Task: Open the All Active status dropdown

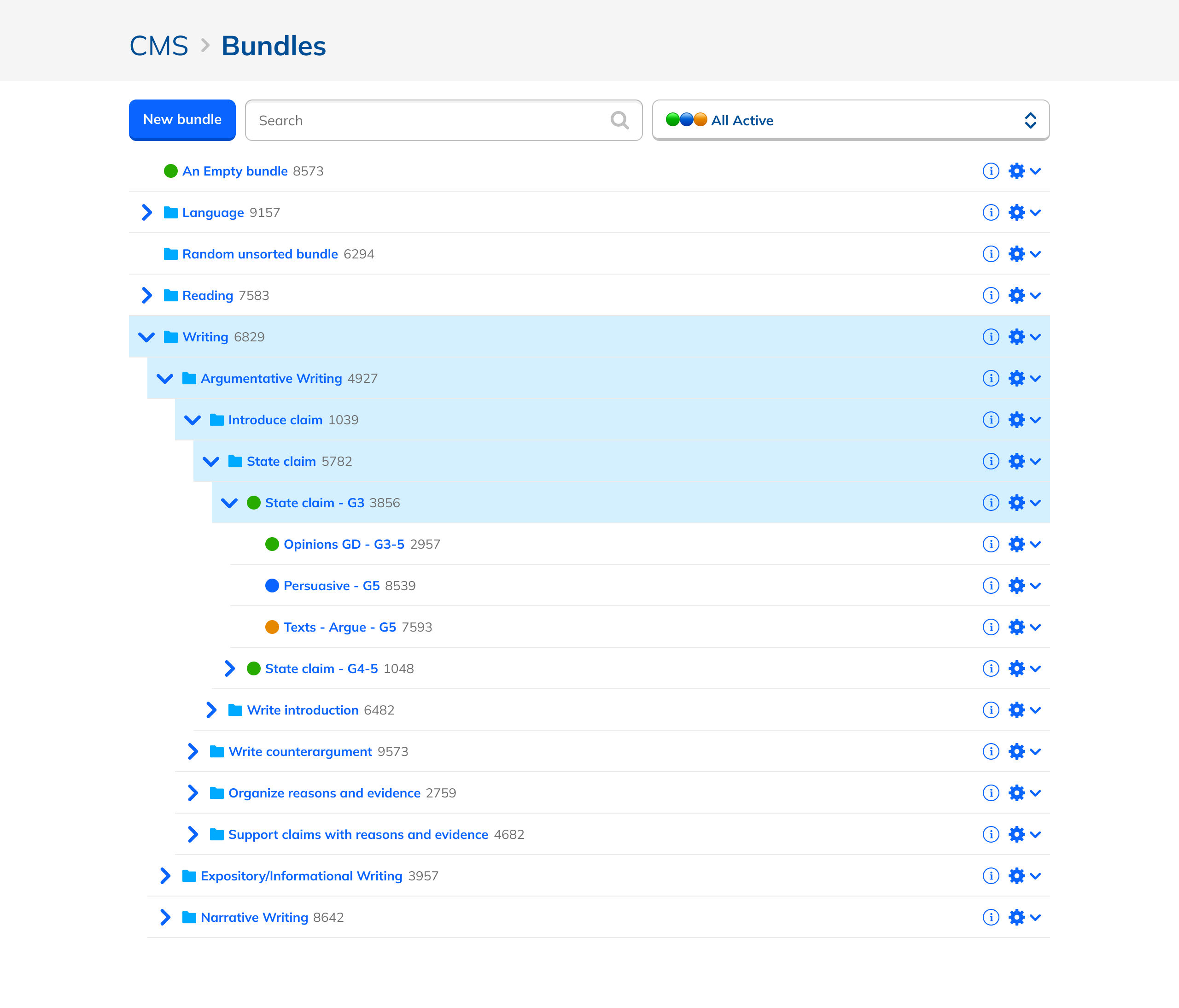Action: tap(850, 120)
